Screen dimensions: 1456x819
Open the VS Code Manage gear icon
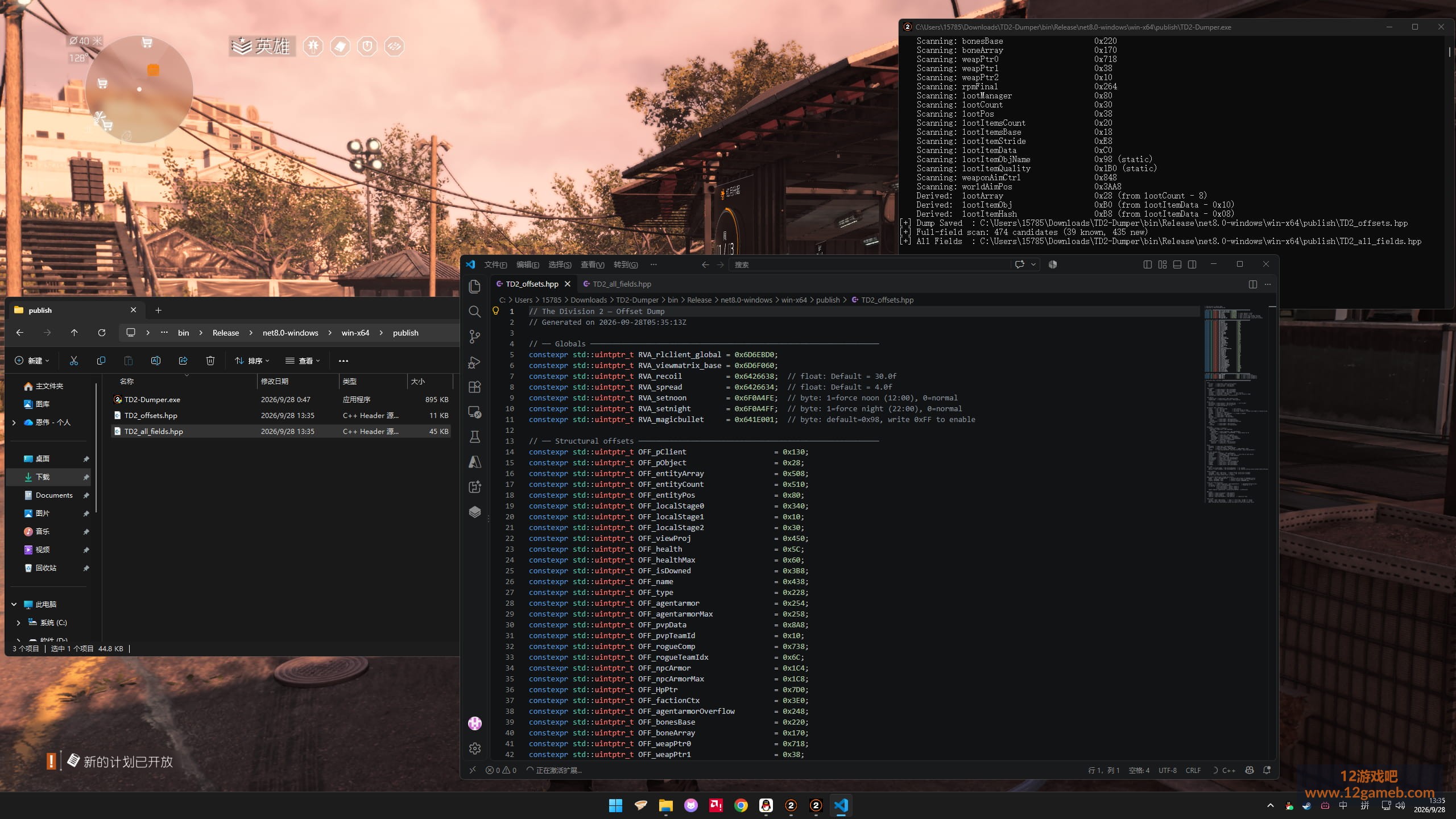click(x=475, y=748)
